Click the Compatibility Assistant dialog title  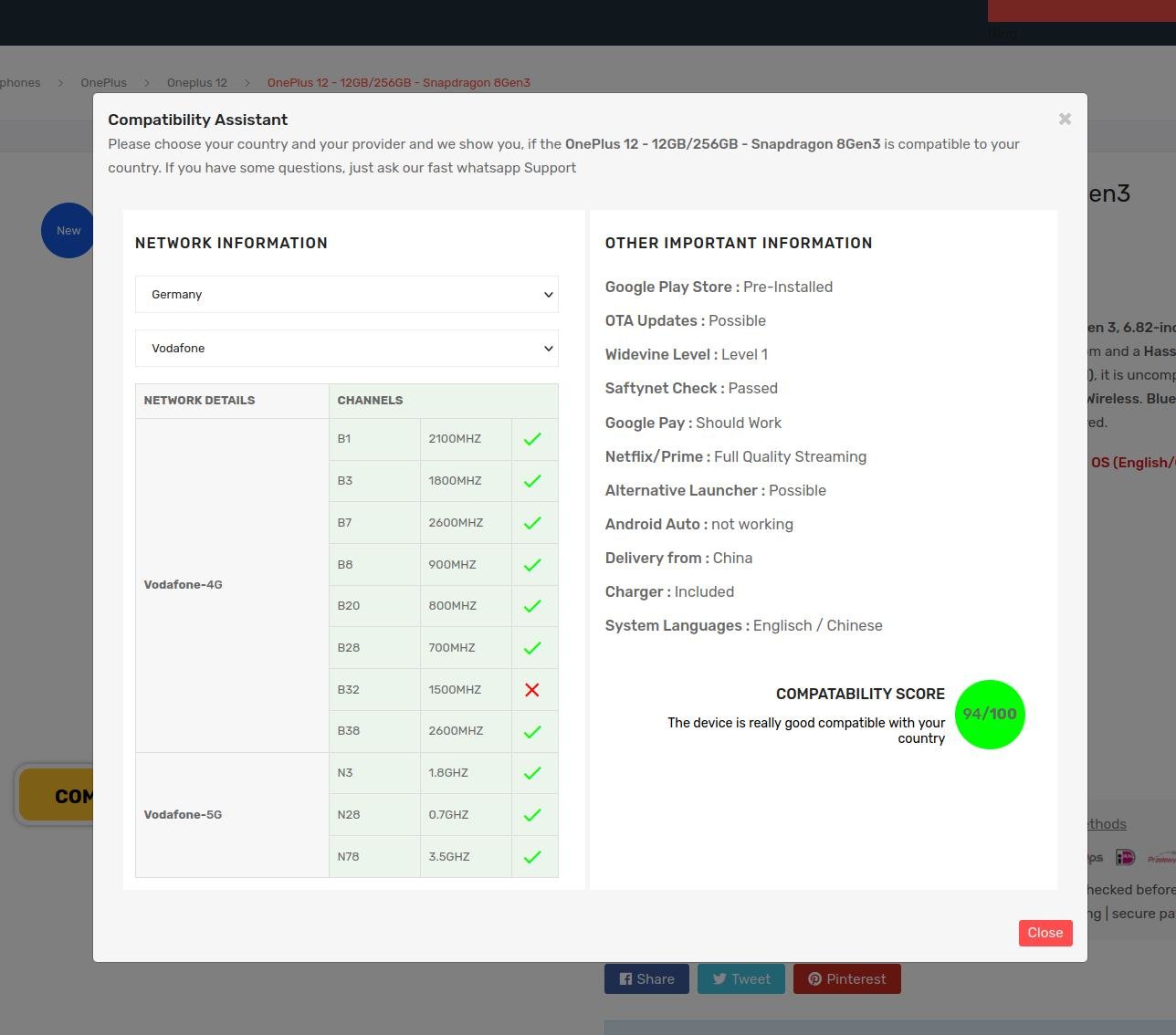pos(197,120)
